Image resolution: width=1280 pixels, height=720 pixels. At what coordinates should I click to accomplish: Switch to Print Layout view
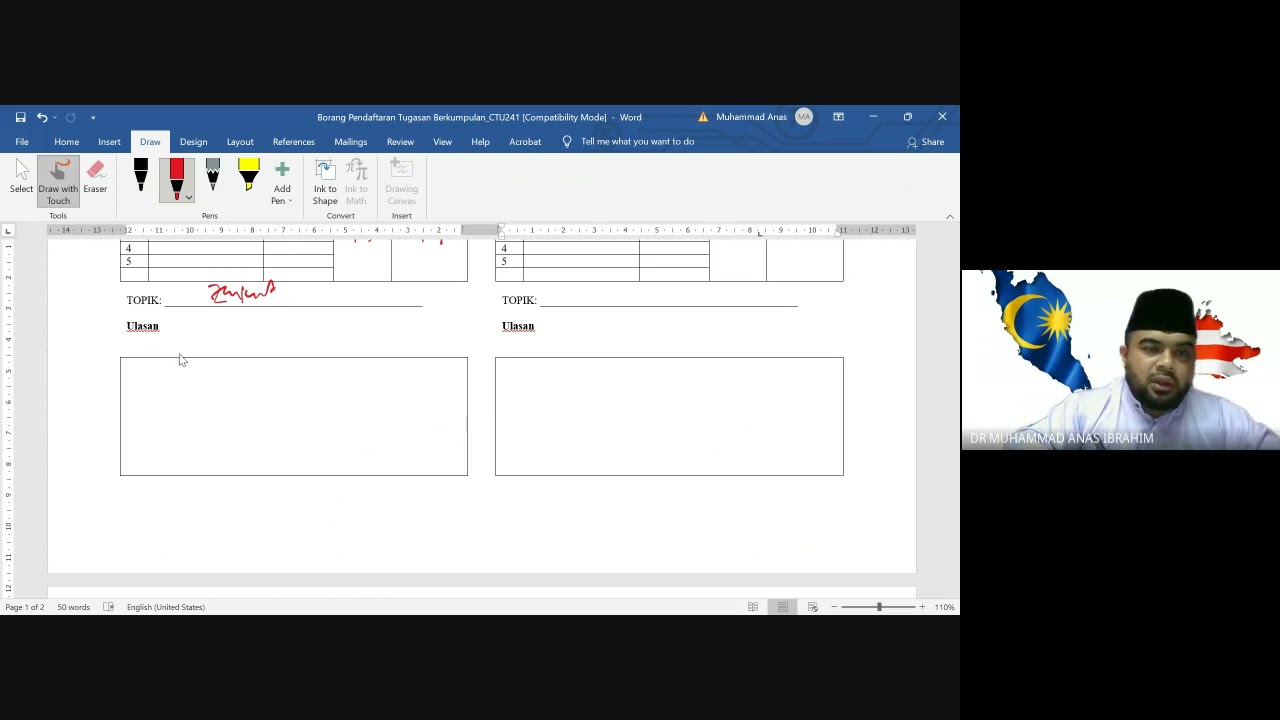click(x=783, y=607)
